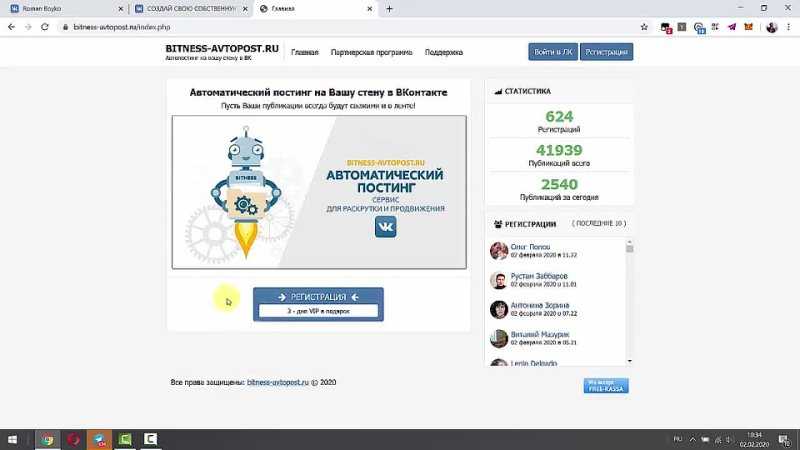The image size is (800, 450).
Task: Click the volume icon in system tray
Action: [729, 439]
